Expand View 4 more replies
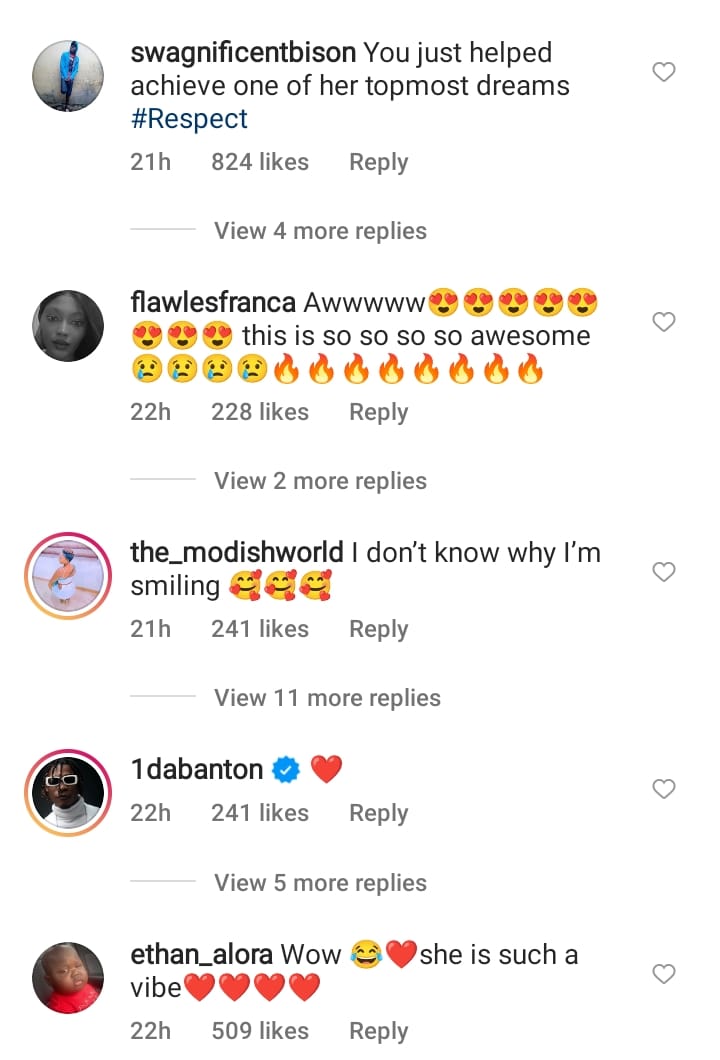The height and width of the screenshot is (1060, 720). [x=320, y=231]
